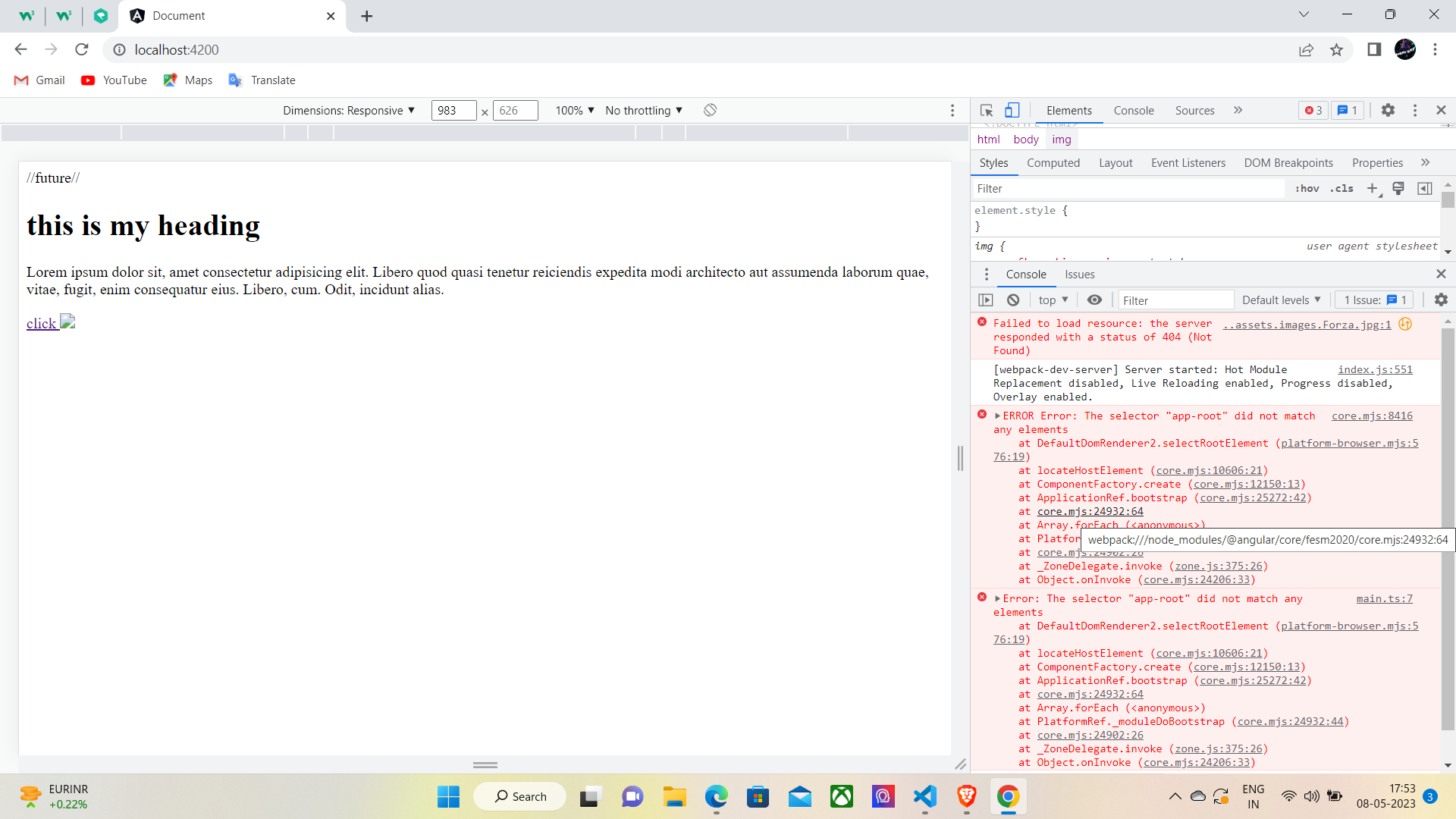Activate the inspect element picker tool
1456x819 pixels.
tap(986, 110)
